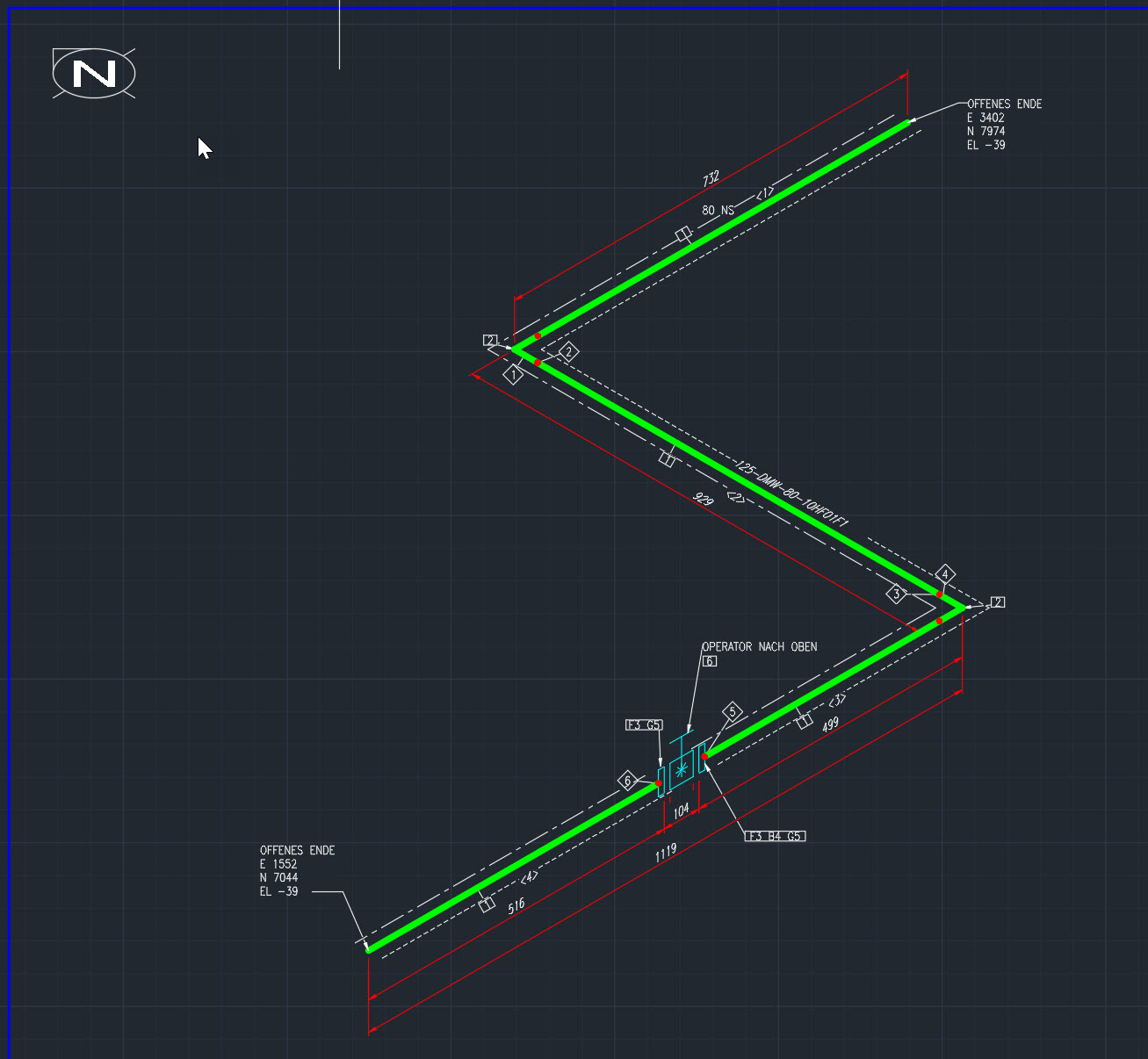Click the flow symbol on the 732 pipe segment
The width and height of the screenshot is (1148, 1059).
(683, 233)
